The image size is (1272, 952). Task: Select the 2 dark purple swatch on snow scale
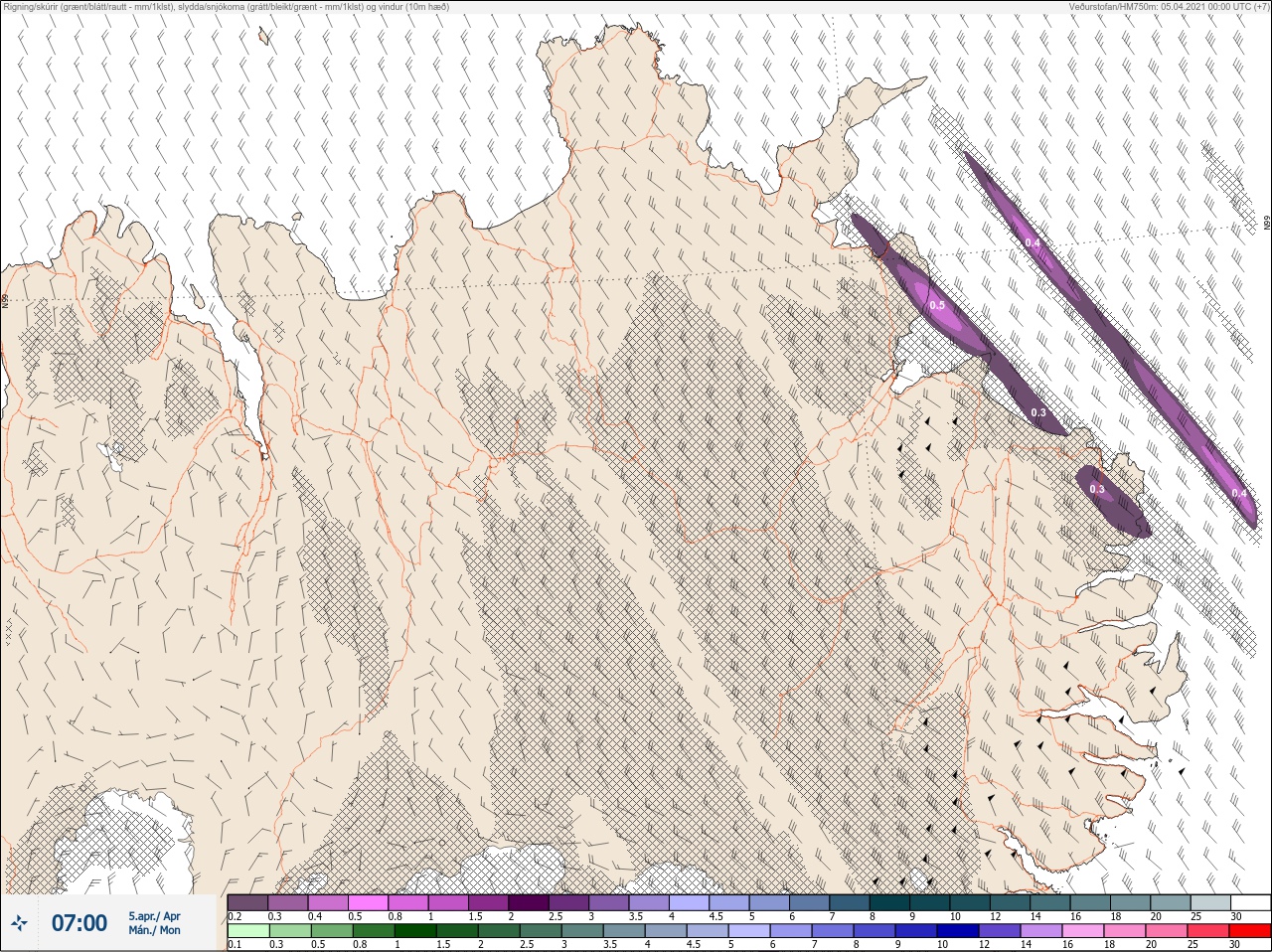click(529, 902)
